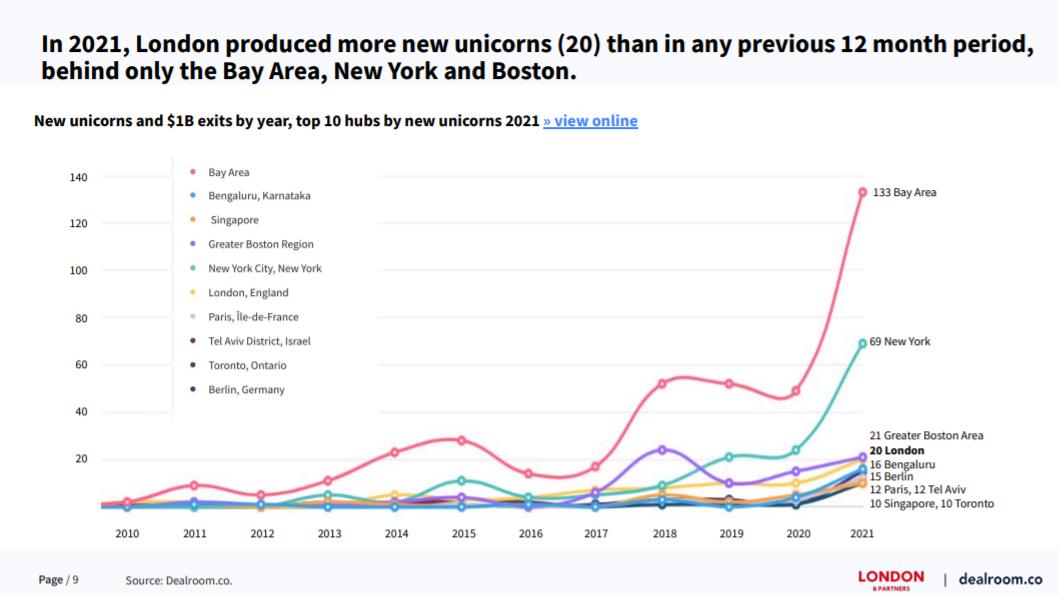Click New York 2021 teal data point
Screen dimensions: 1059x595
[x=862, y=343]
